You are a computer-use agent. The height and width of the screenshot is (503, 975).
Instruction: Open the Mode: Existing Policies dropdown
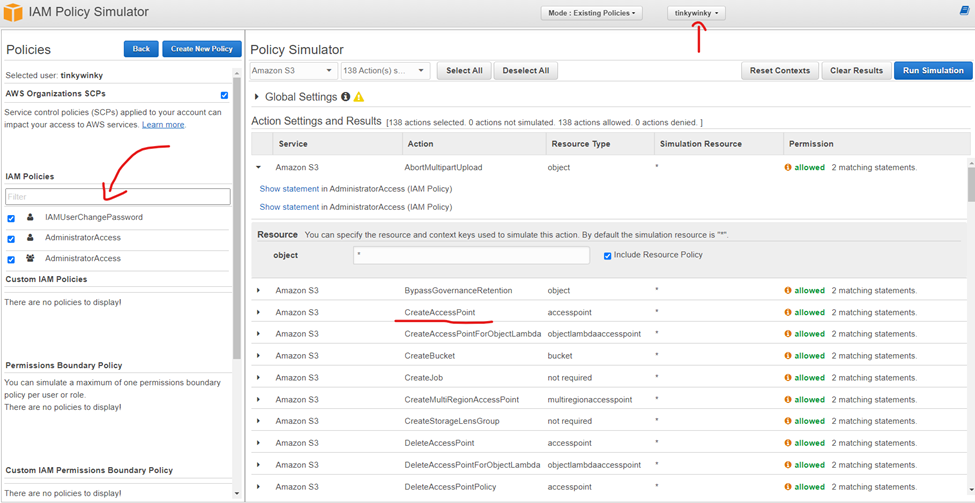tap(591, 13)
